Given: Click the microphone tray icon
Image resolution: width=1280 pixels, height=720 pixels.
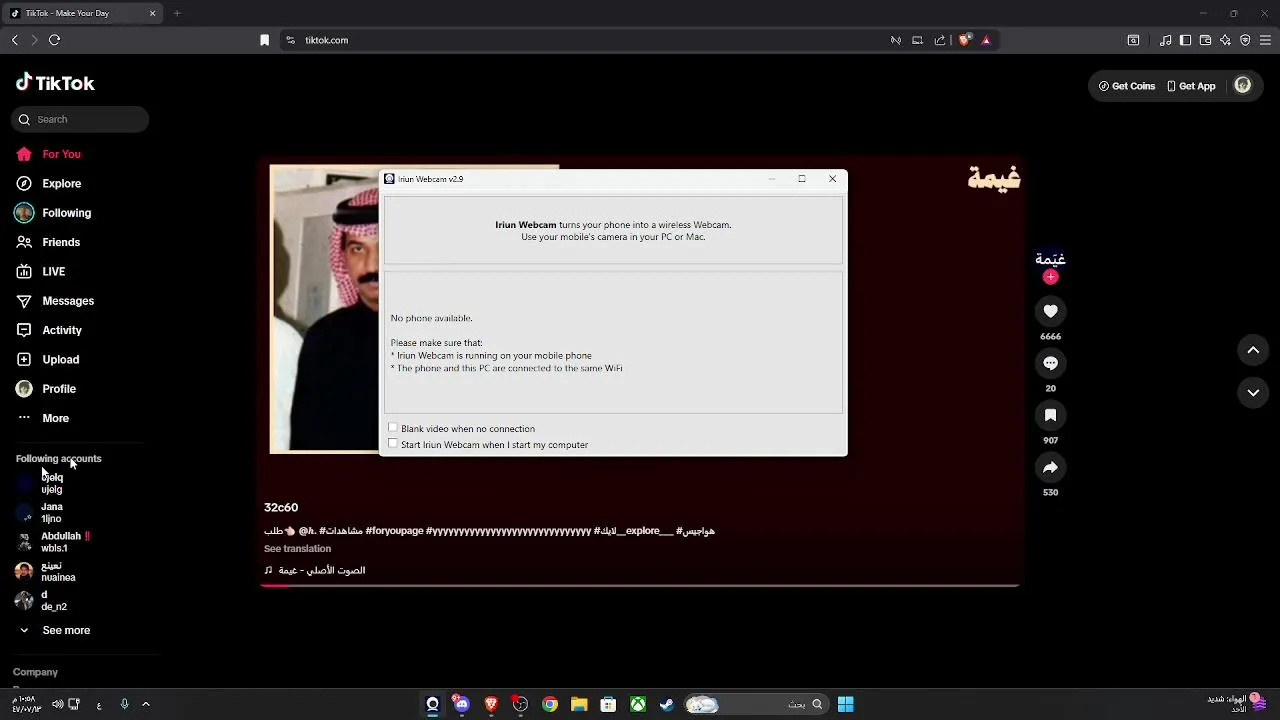Looking at the screenshot, I should [x=124, y=704].
